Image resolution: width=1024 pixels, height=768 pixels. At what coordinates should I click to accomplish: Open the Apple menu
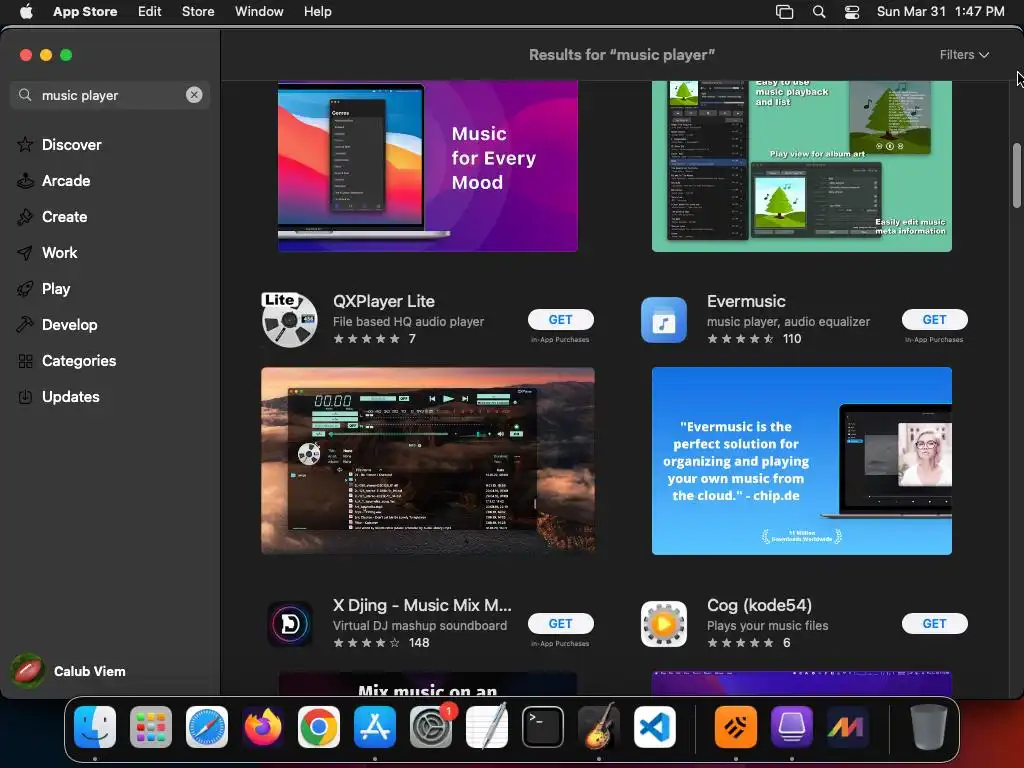pos(26,12)
